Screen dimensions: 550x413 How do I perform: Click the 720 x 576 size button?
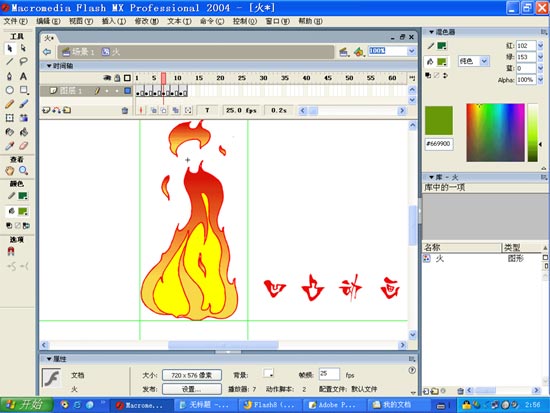coord(192,375)
